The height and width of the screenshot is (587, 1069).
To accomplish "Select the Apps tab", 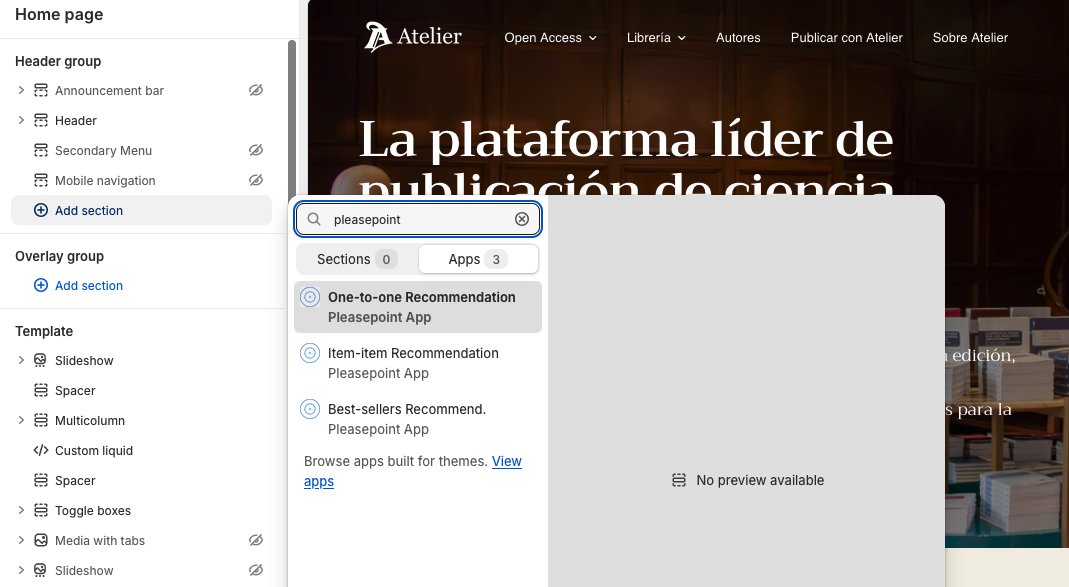I will click(477, 259).
